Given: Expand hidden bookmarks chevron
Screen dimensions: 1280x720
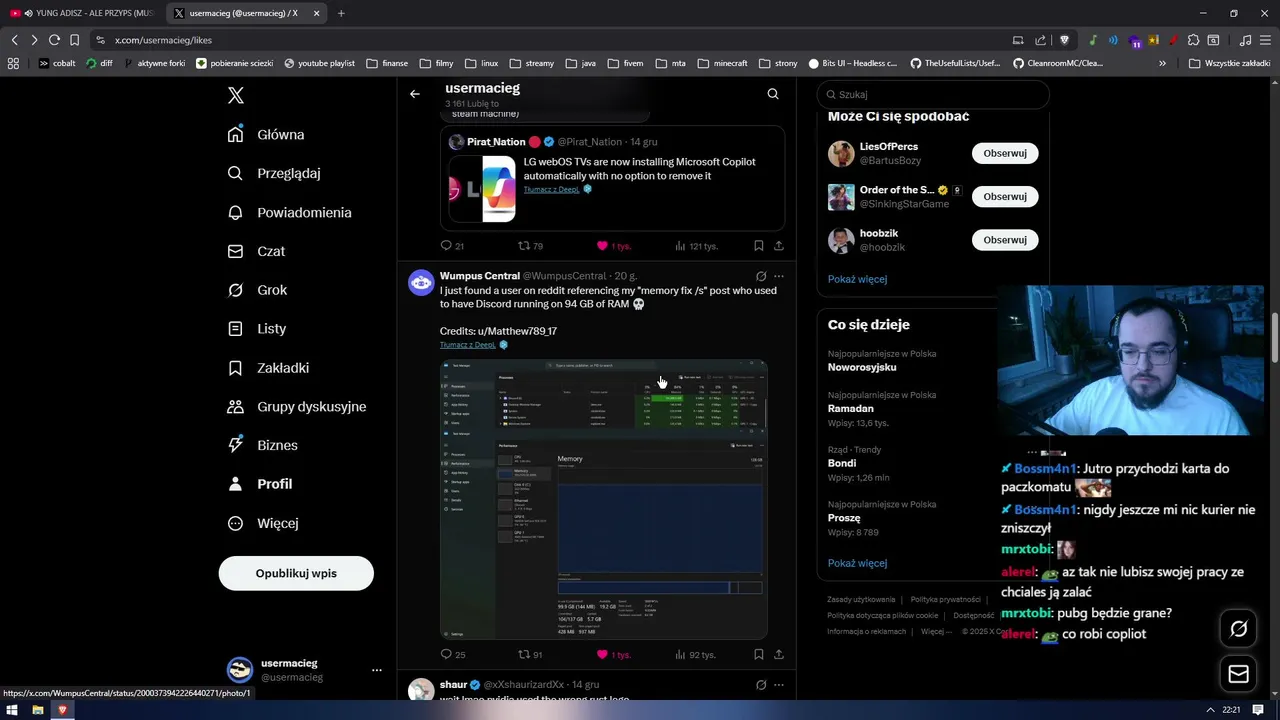Looking at the screenshot, I should coord(1162,63).
